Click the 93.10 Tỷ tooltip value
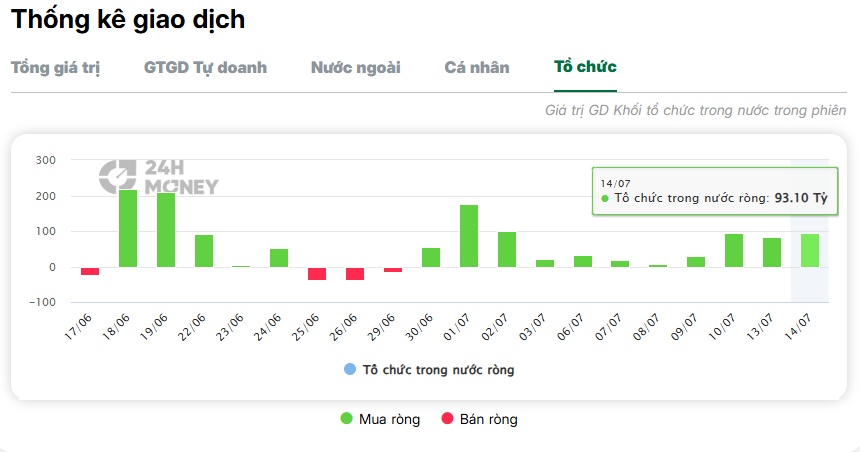 click(801, 198)
